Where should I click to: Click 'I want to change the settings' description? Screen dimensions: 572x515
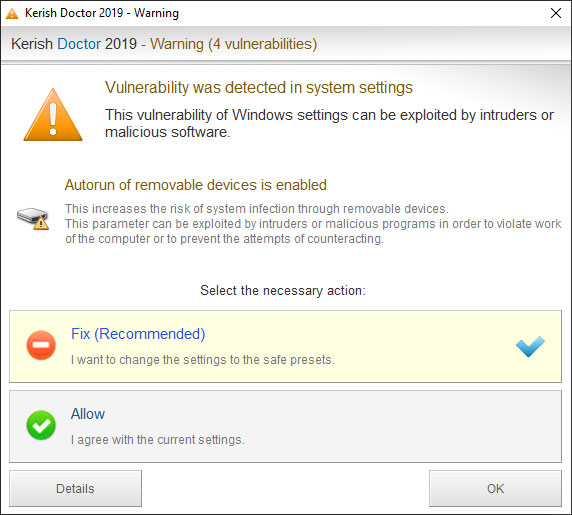[202, 360]
